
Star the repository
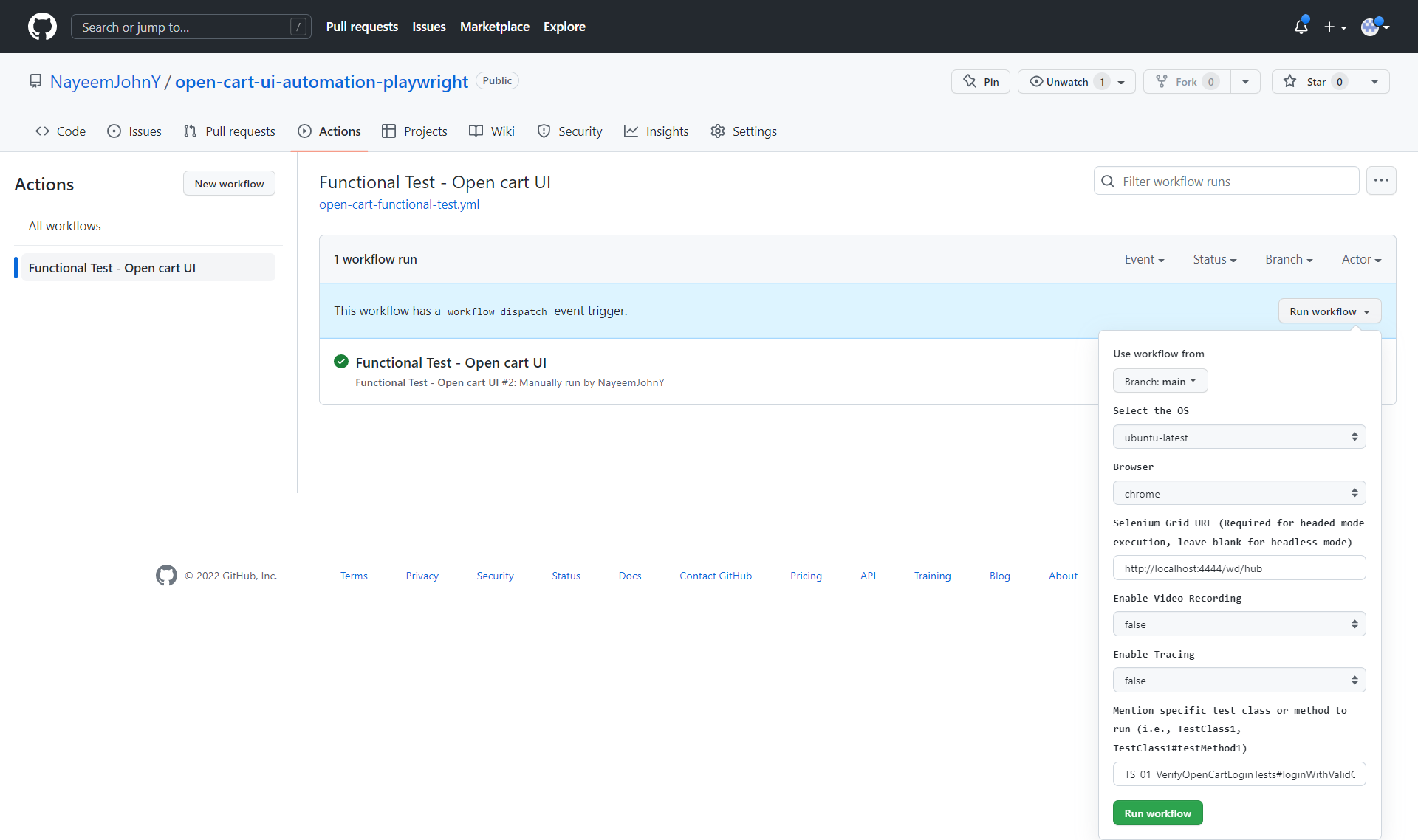[1315, 82]
